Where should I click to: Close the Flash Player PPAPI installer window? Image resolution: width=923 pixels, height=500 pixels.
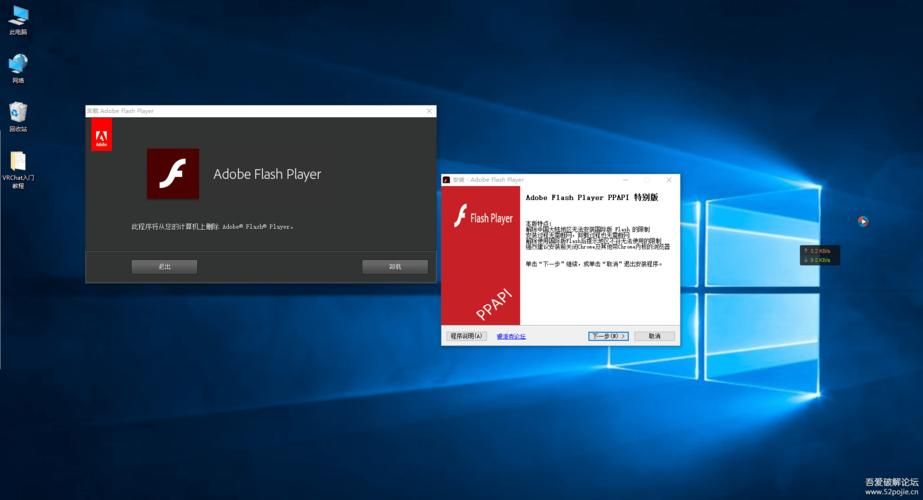669,180
